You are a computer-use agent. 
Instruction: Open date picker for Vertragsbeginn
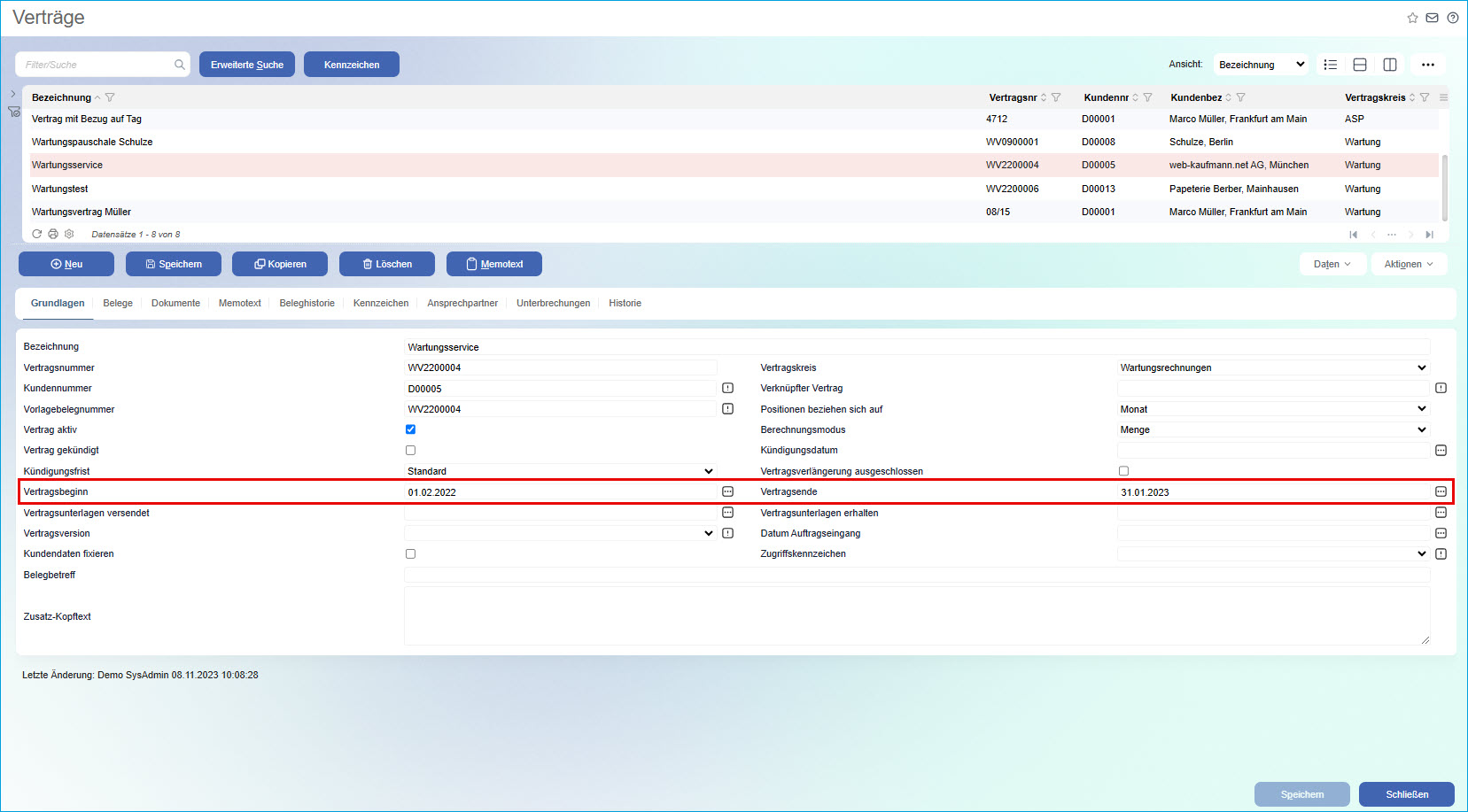click(727, 491)
